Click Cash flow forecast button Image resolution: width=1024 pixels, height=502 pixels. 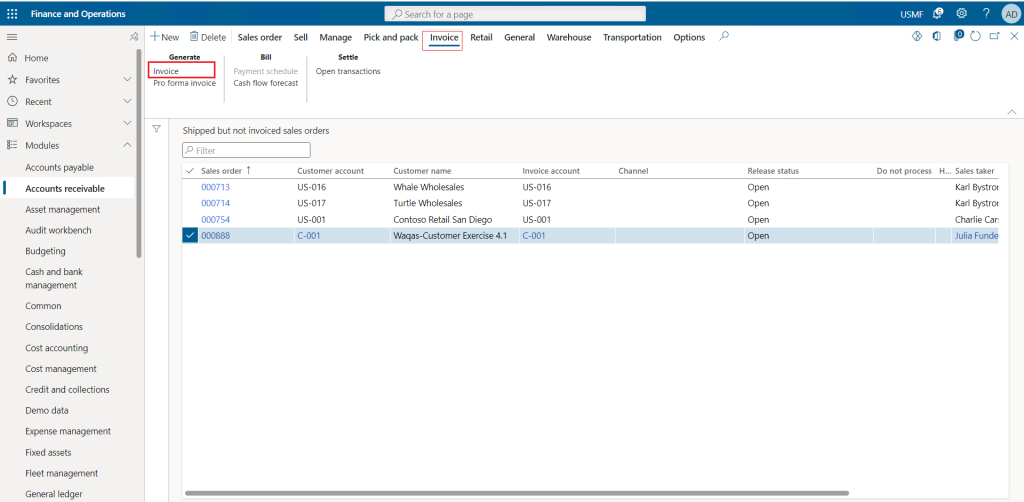point(266,83)
